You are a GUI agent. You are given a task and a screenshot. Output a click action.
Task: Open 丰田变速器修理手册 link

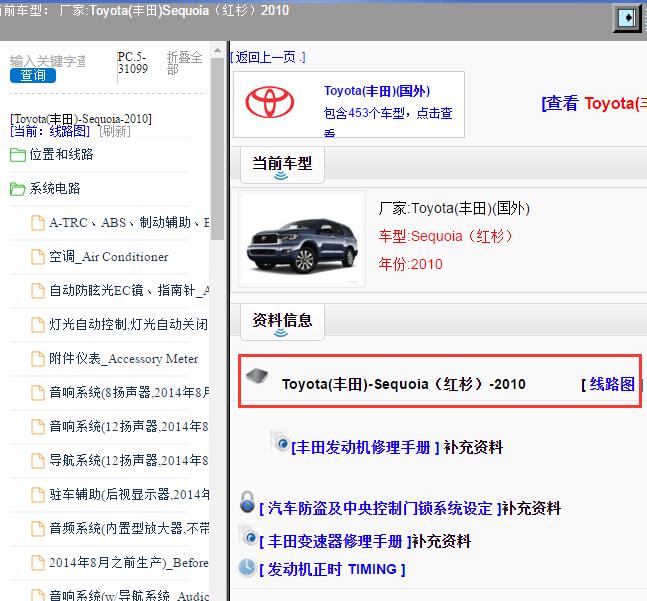pyautogui.click(x=335, y=541)
